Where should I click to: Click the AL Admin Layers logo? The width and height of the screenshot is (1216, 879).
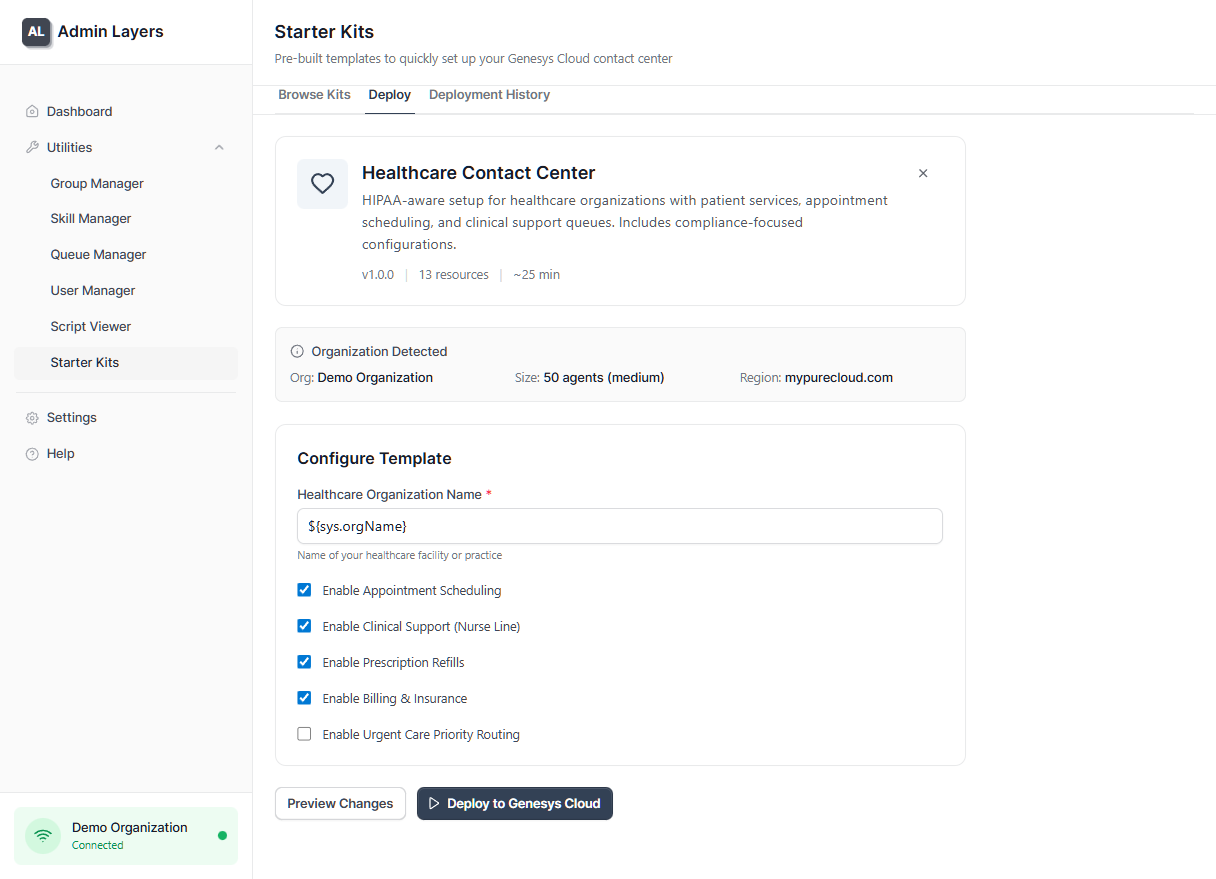click(36, 32)
